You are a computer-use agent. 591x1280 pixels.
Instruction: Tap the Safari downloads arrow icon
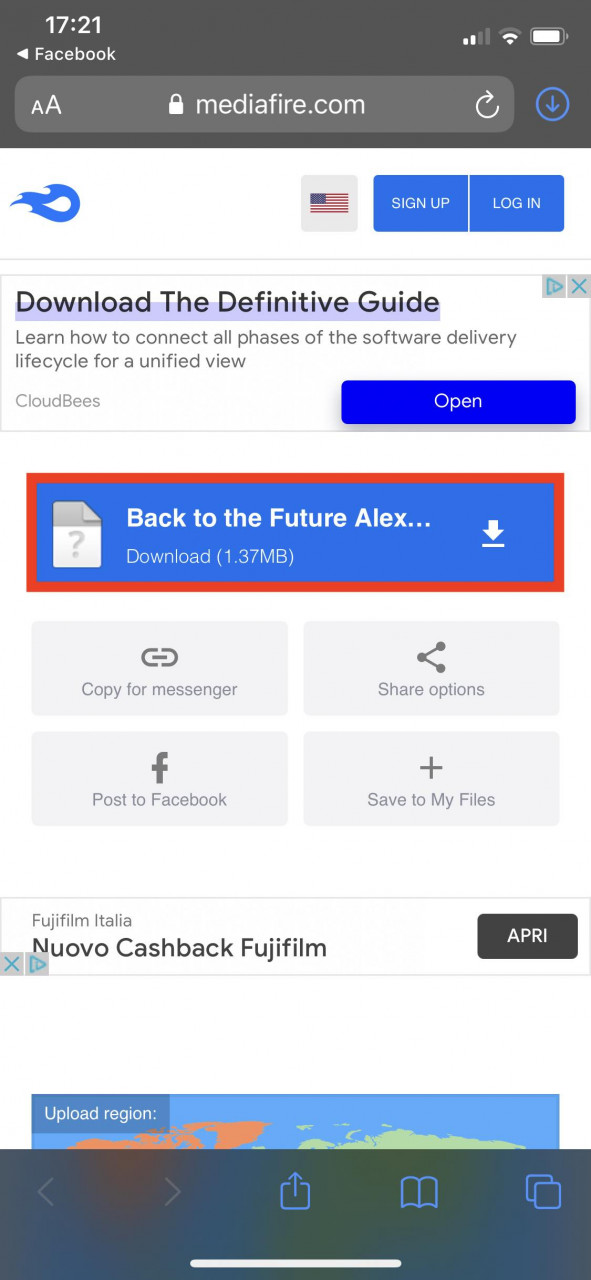(553, 104)
